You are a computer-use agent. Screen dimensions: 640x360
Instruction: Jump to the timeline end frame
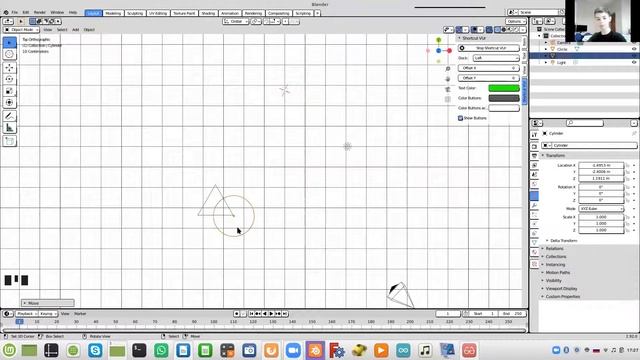pyautogui.click(x=285, y=313)
